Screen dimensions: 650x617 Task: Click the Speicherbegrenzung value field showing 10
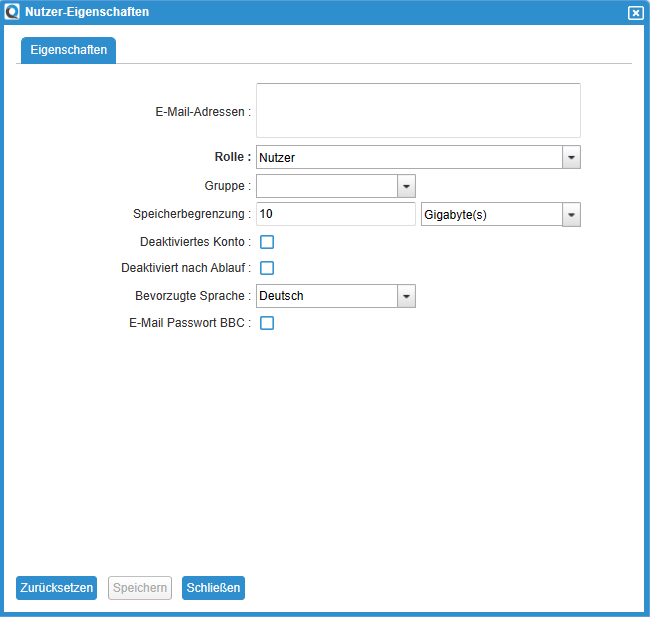tap(336, 214)
